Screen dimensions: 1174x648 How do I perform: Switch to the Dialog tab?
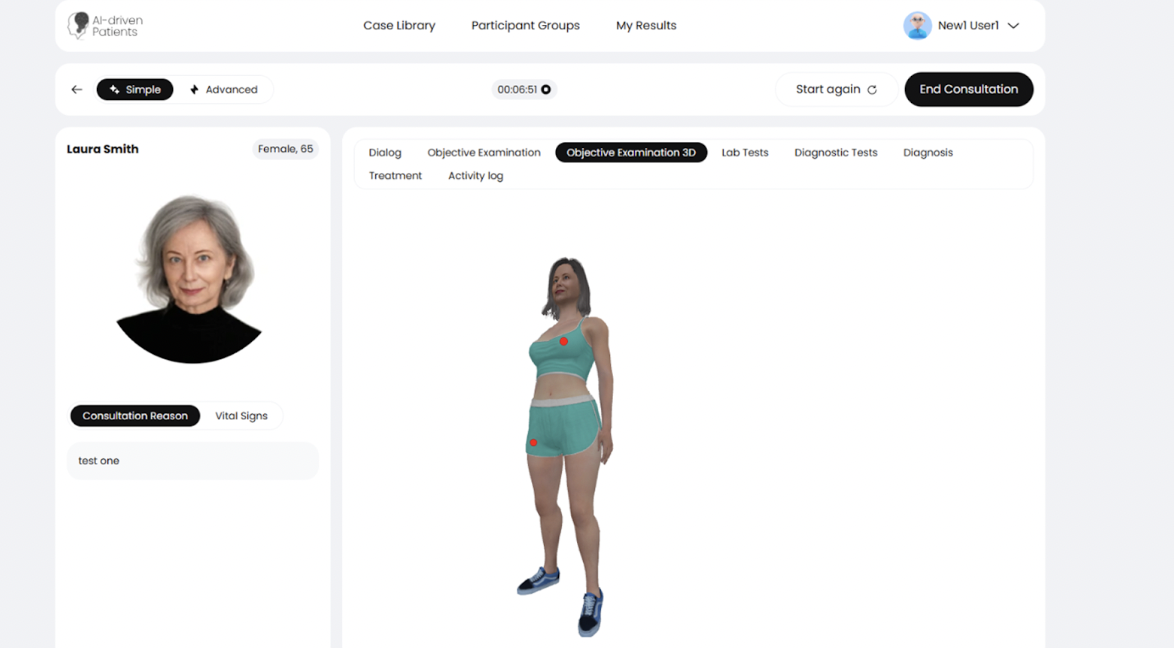pos(385,153)
